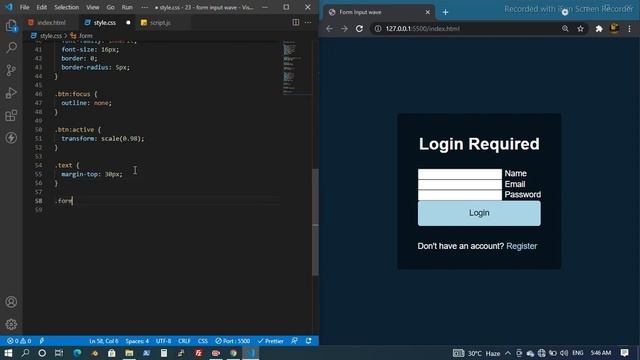Open FileZilla from the taskbar
The width and height of the screenshot is (640, 360).
pos(199,353)
